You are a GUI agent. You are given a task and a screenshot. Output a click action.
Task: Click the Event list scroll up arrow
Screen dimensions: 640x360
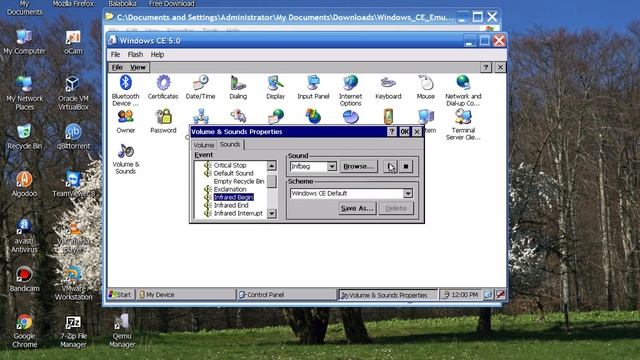tap(271, 165)
